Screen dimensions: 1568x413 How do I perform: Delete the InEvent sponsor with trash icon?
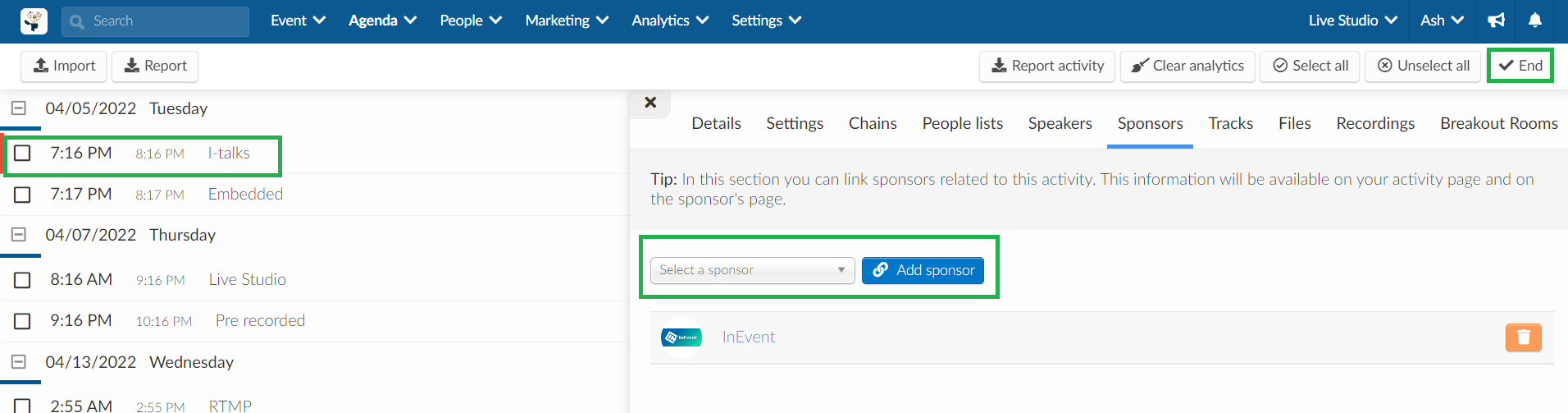click(x=1523, y=337)
